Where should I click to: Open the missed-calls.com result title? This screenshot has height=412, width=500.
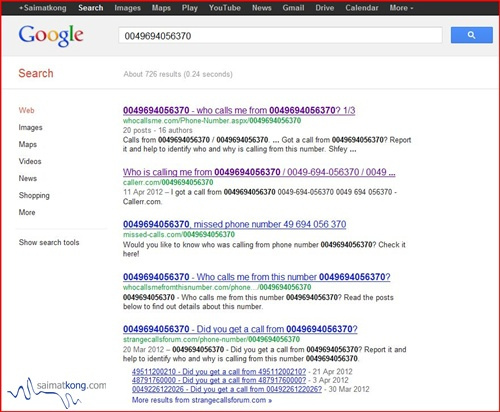234,224
